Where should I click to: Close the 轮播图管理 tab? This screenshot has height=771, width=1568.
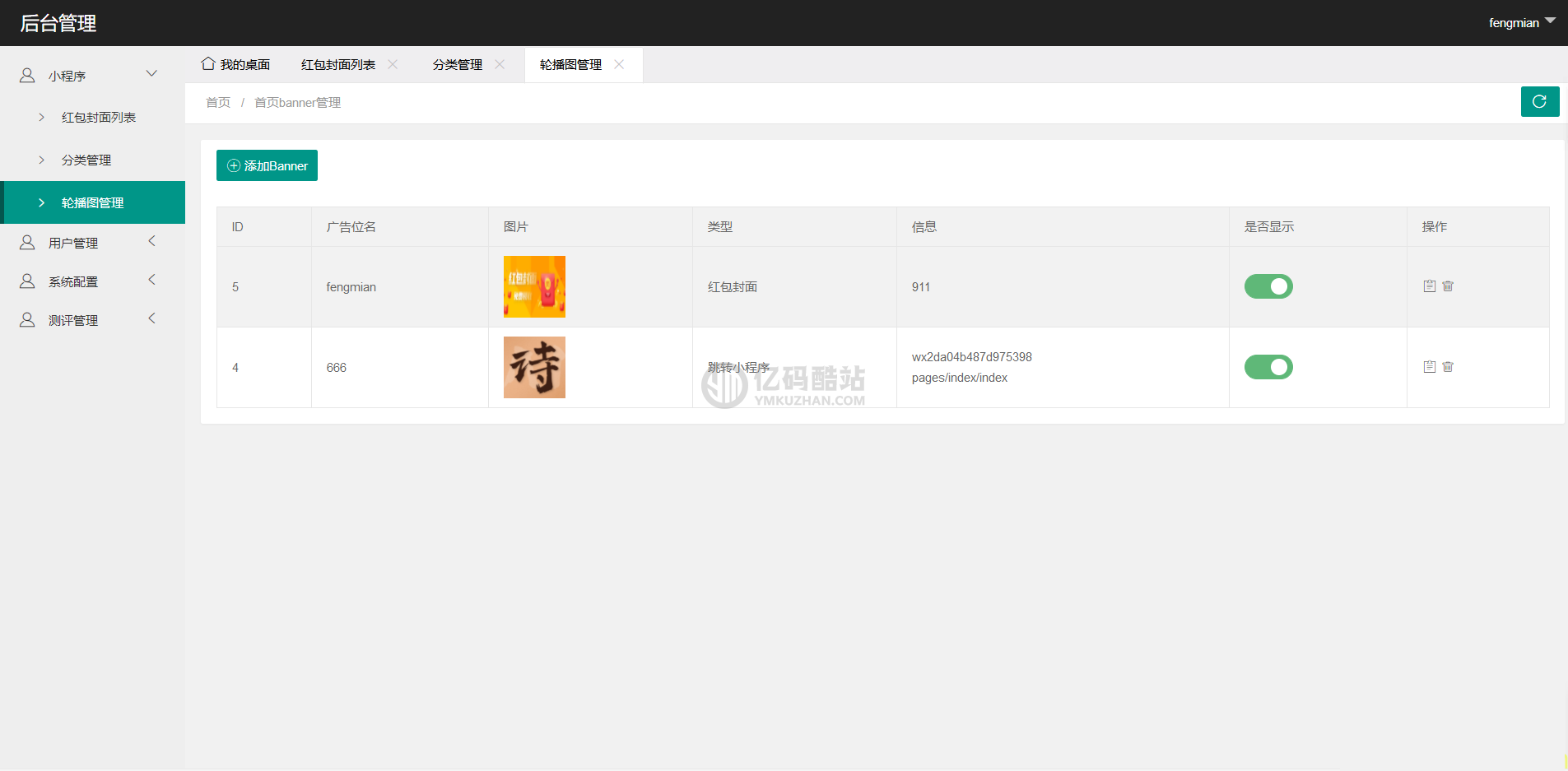619,64
